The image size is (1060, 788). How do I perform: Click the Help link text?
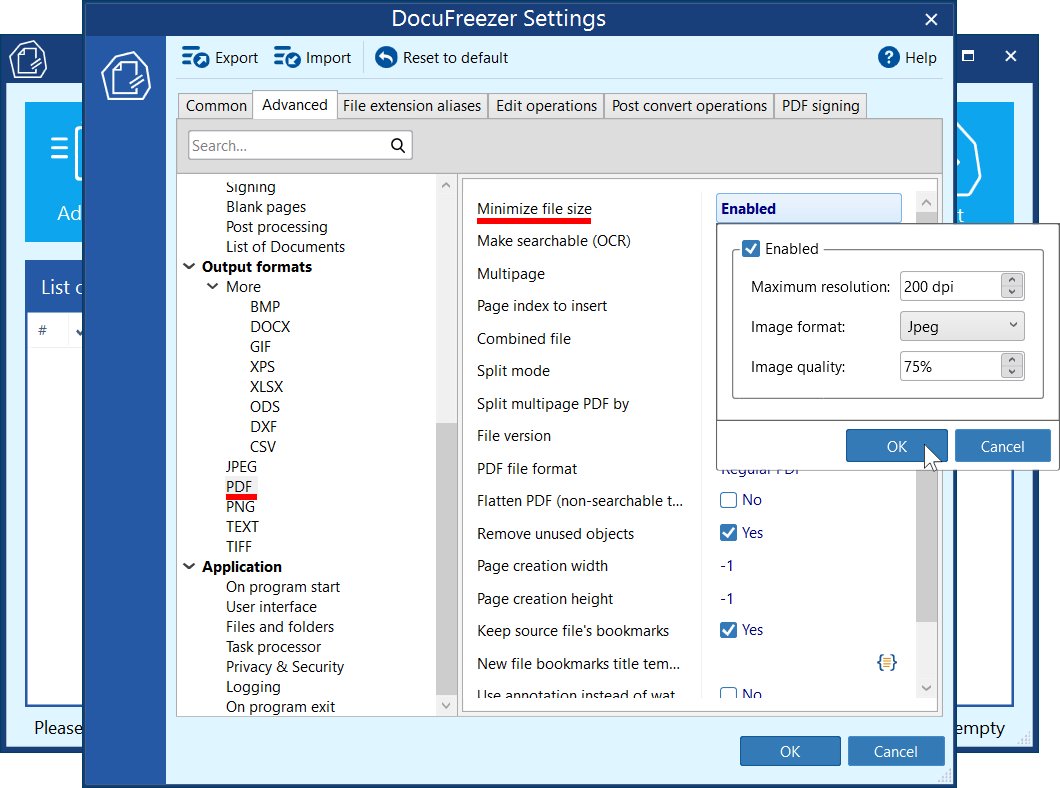pyautogui.click(x=921, y=58)
